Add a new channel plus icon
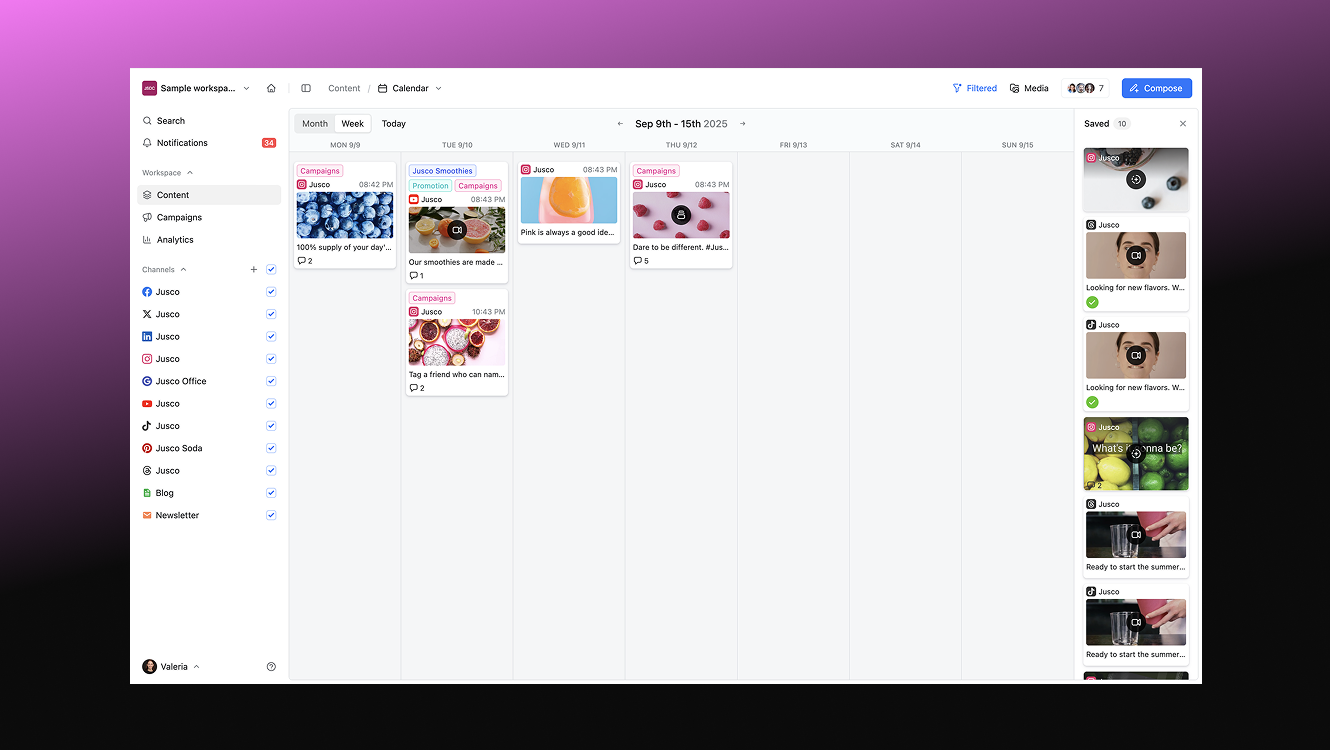 [x=254, y=270]
